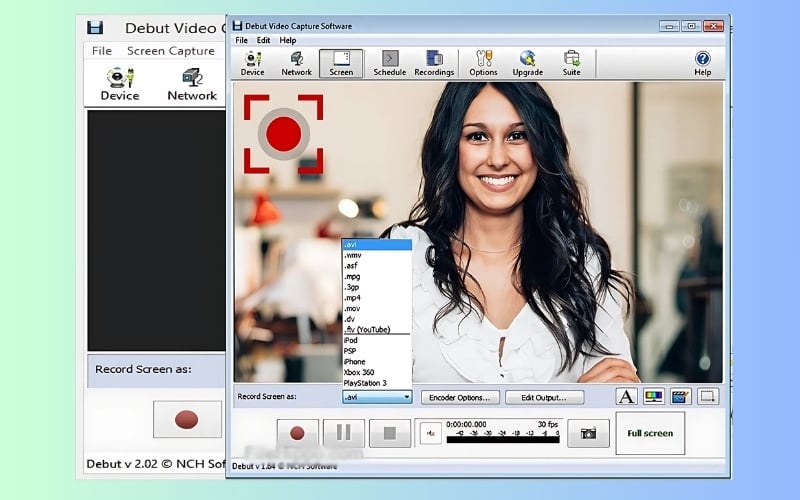Choose .mp4 in the format list
This screenshot has height=500, width=800.
tap(377, 298)
